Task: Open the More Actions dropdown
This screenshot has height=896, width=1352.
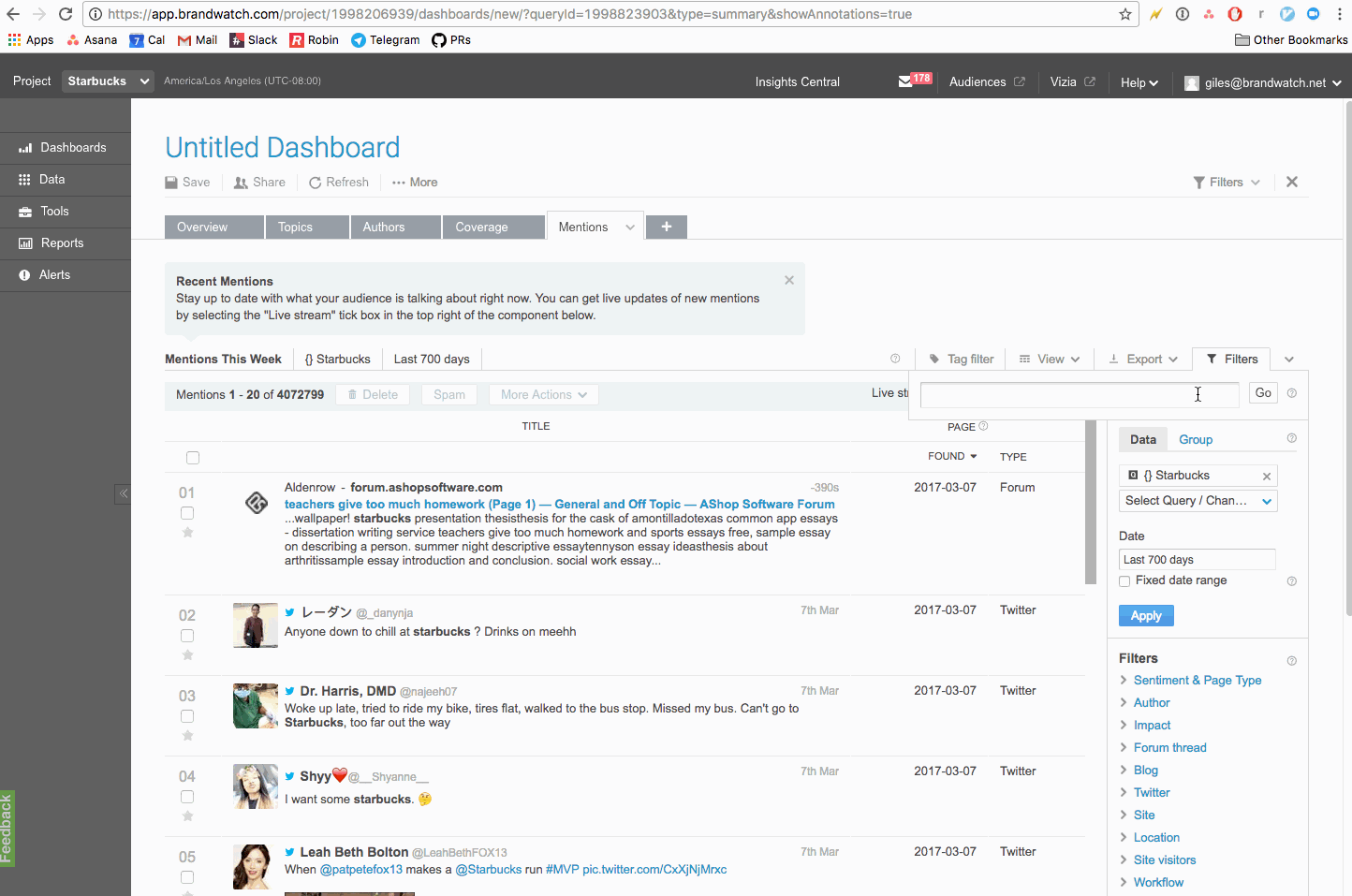Action: pyautogui.click(x=543, y=394)
